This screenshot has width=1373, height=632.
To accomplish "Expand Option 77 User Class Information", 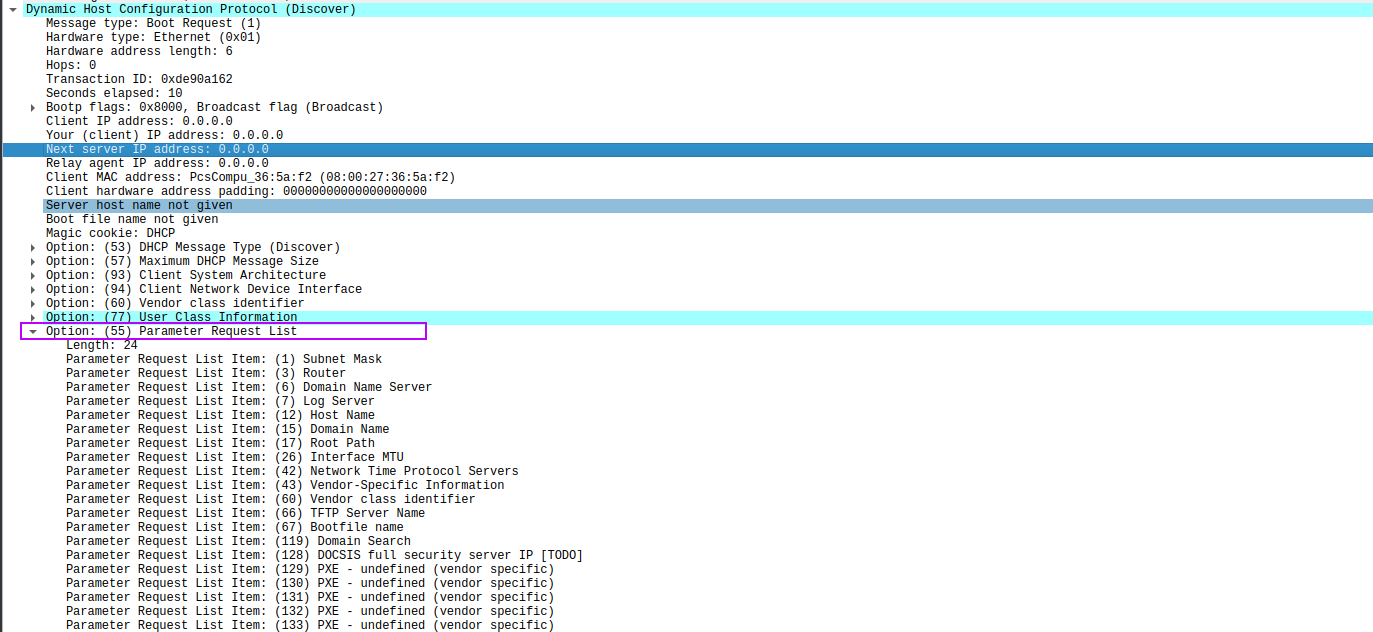I will (33, 317).
